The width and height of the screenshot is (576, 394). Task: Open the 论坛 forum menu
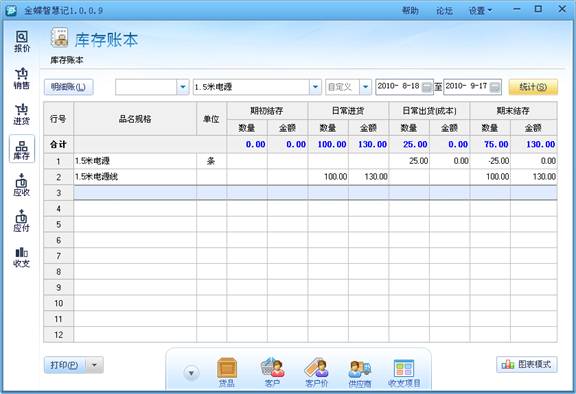coord(444,11)
